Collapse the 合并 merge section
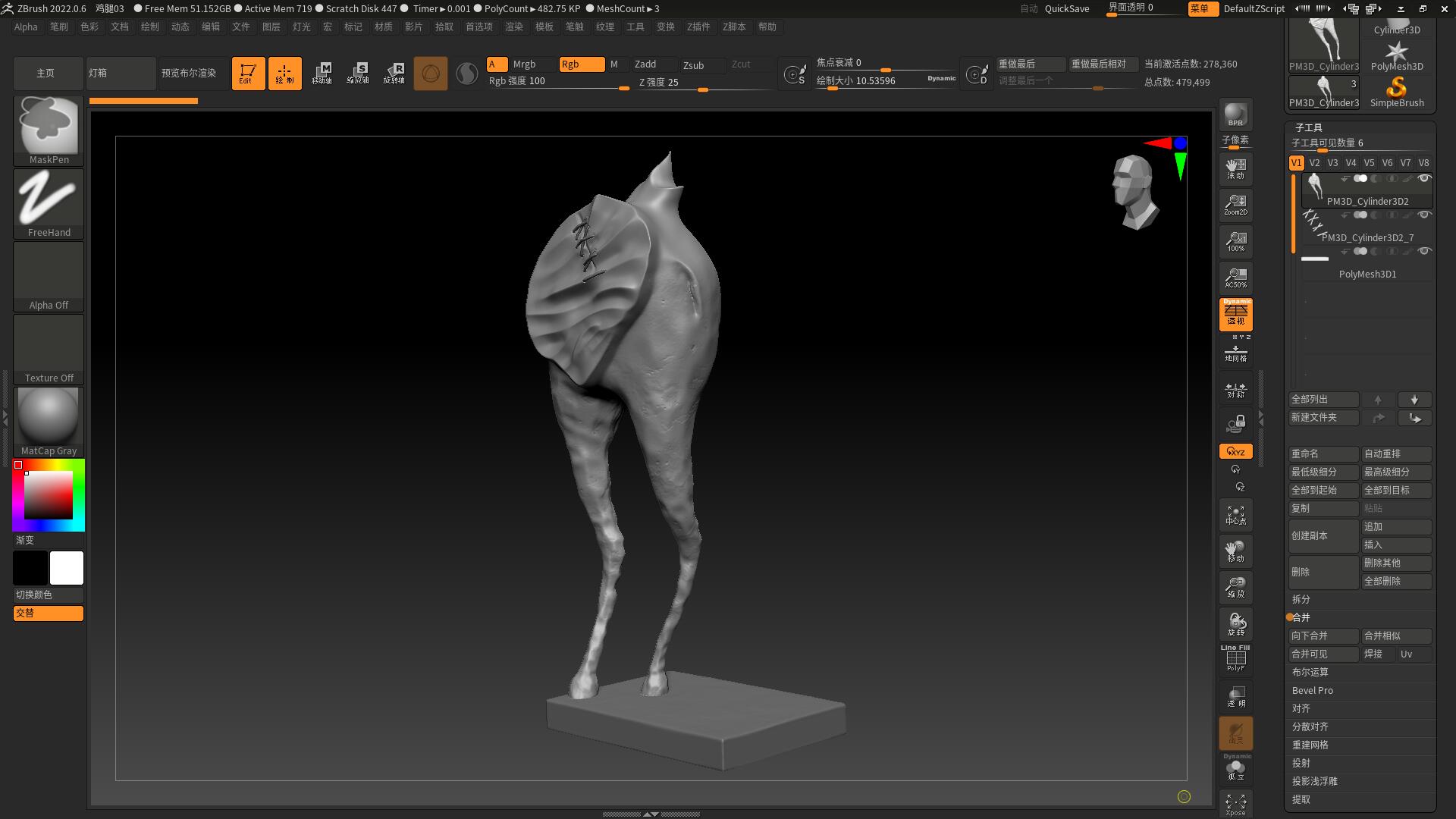1456x819 pixels. tap(1301, 618)
